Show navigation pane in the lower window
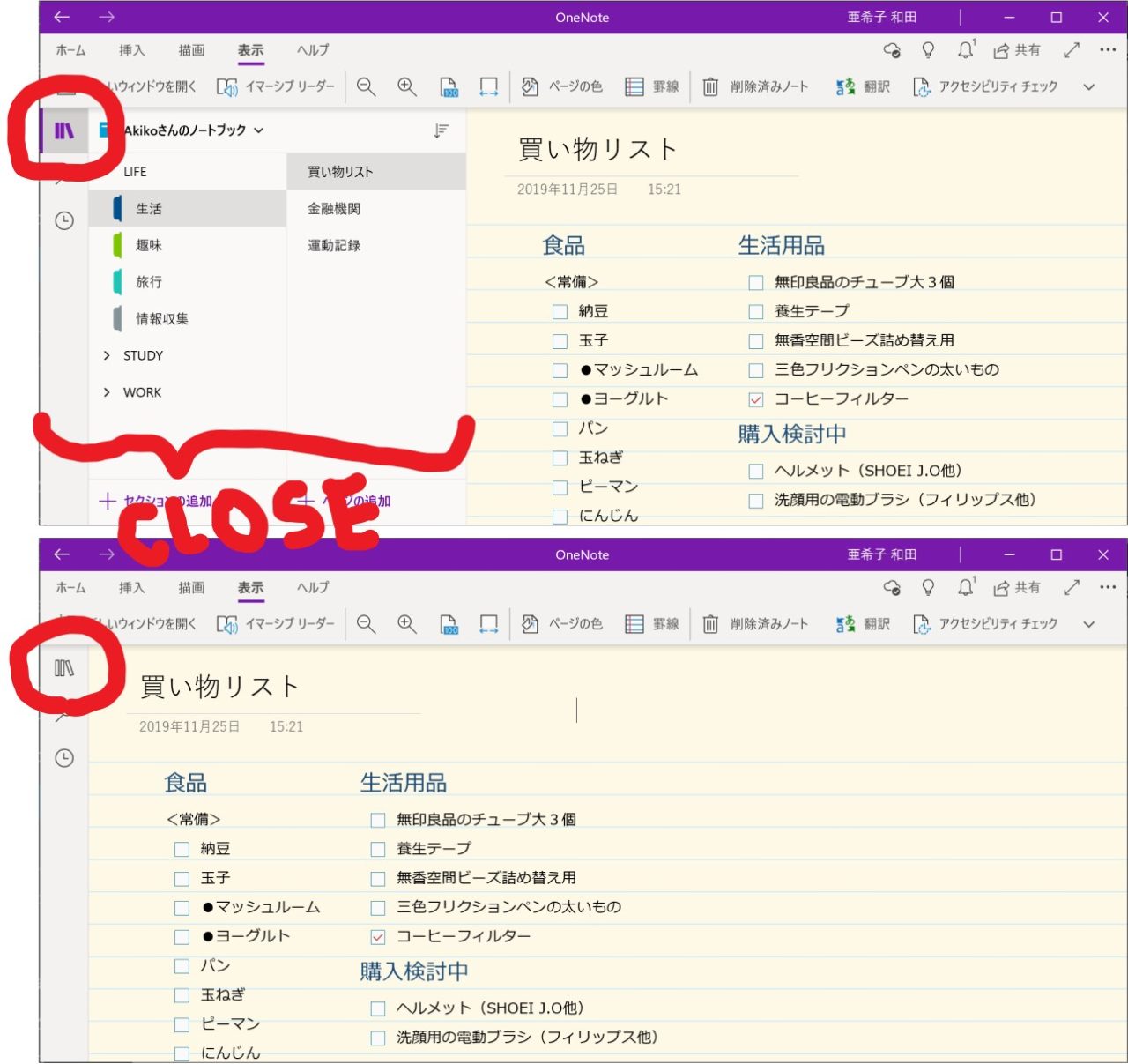The image size is (1128, 1064). tap(64, 668)
